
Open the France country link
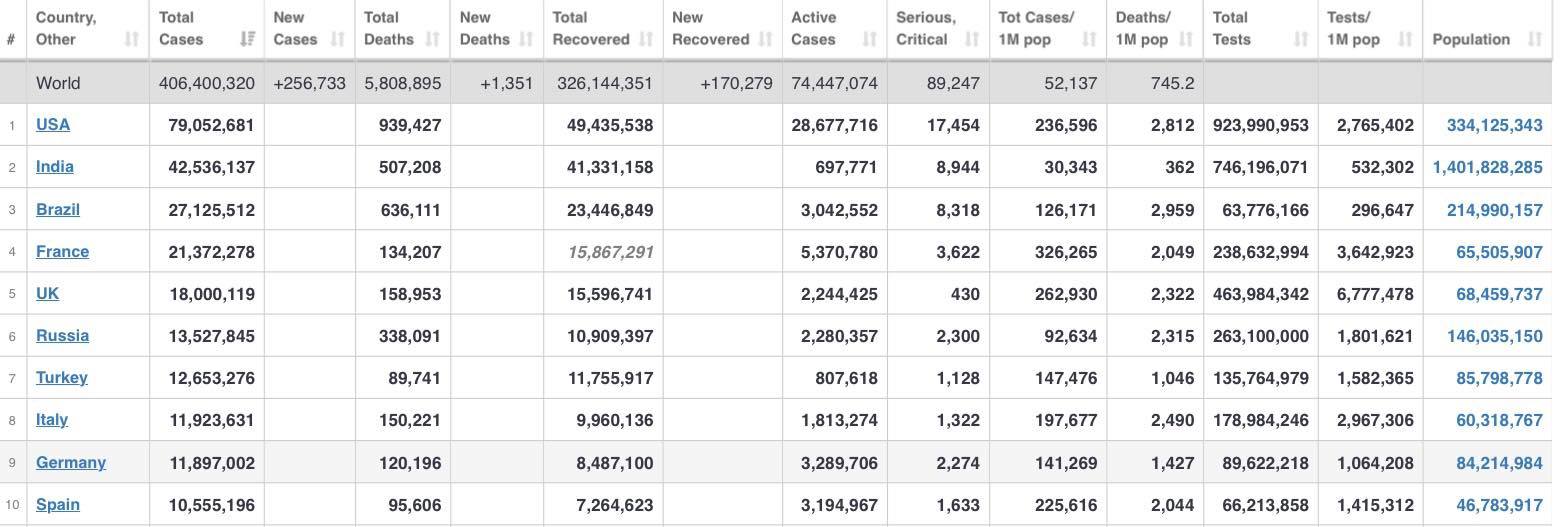point(62,251)
